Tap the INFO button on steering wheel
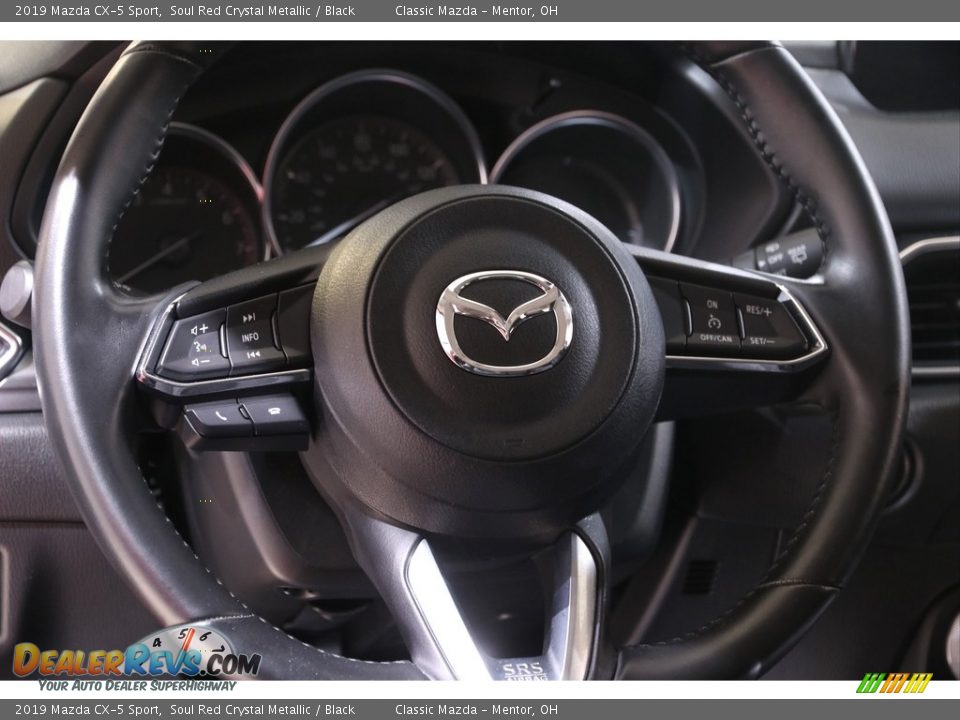This screenshot has height=720, width=960. click(250, 337)
